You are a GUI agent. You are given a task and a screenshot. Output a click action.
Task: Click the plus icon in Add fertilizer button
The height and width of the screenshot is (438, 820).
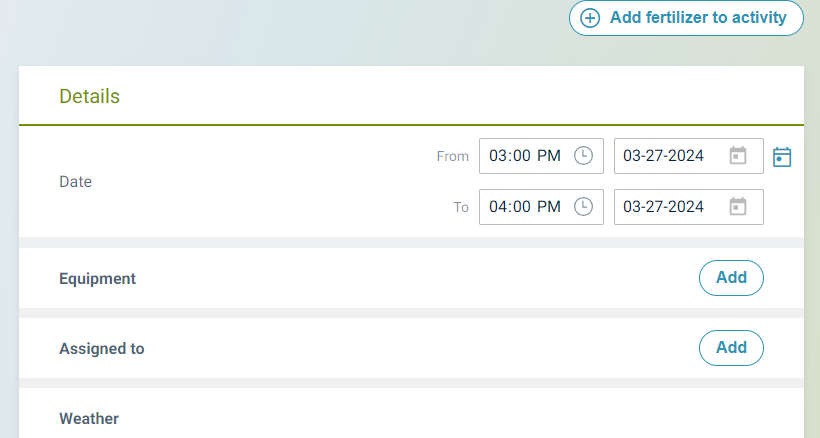point(591,18)
